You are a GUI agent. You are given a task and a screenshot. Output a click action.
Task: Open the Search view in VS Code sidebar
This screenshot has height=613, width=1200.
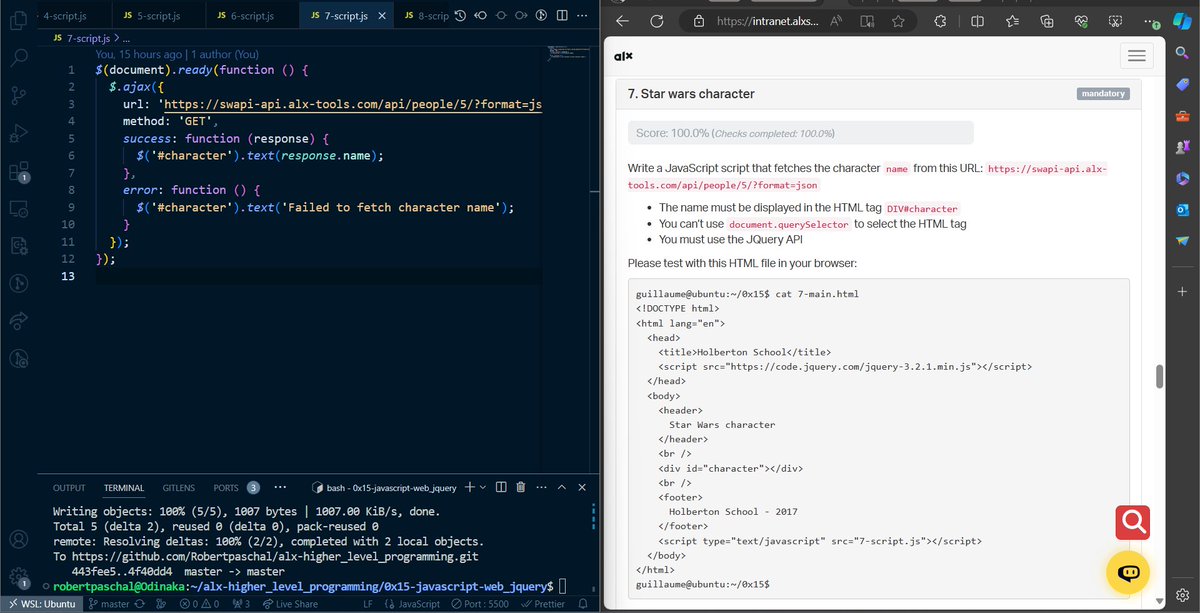tap(17, 57)
